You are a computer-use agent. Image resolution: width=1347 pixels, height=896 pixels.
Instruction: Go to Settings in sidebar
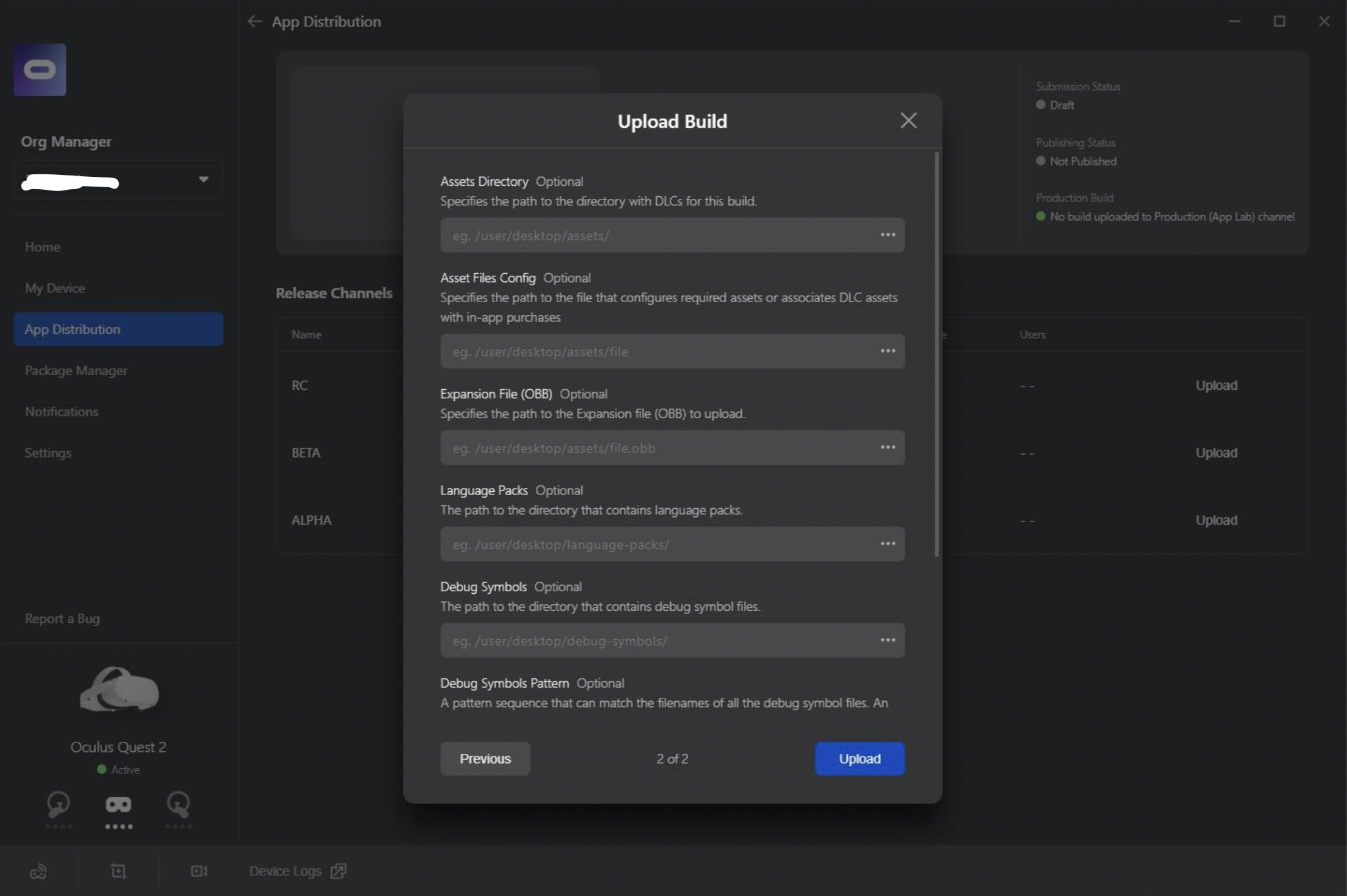[48, 453]
